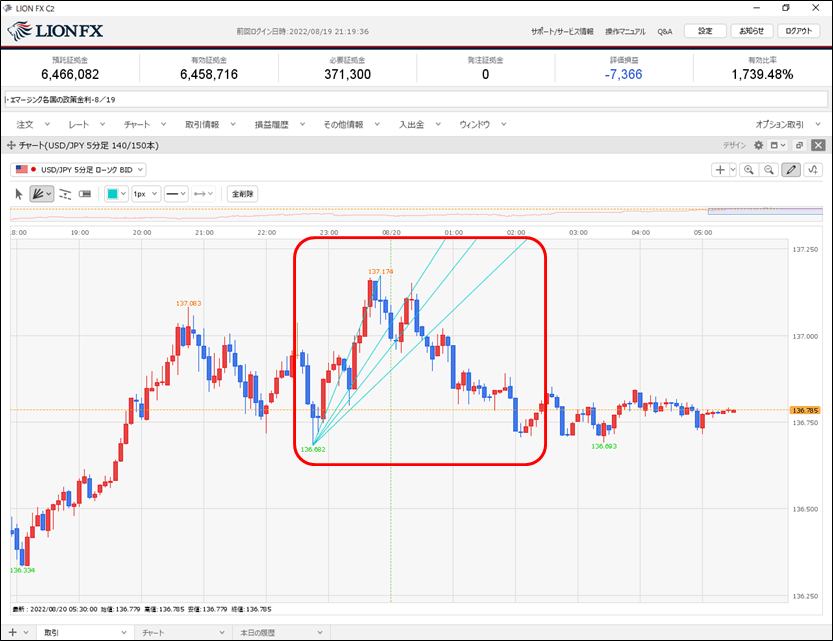Zoom out of the chart
Viewport: 833px width, 641px height.
(x=769, y=170)
